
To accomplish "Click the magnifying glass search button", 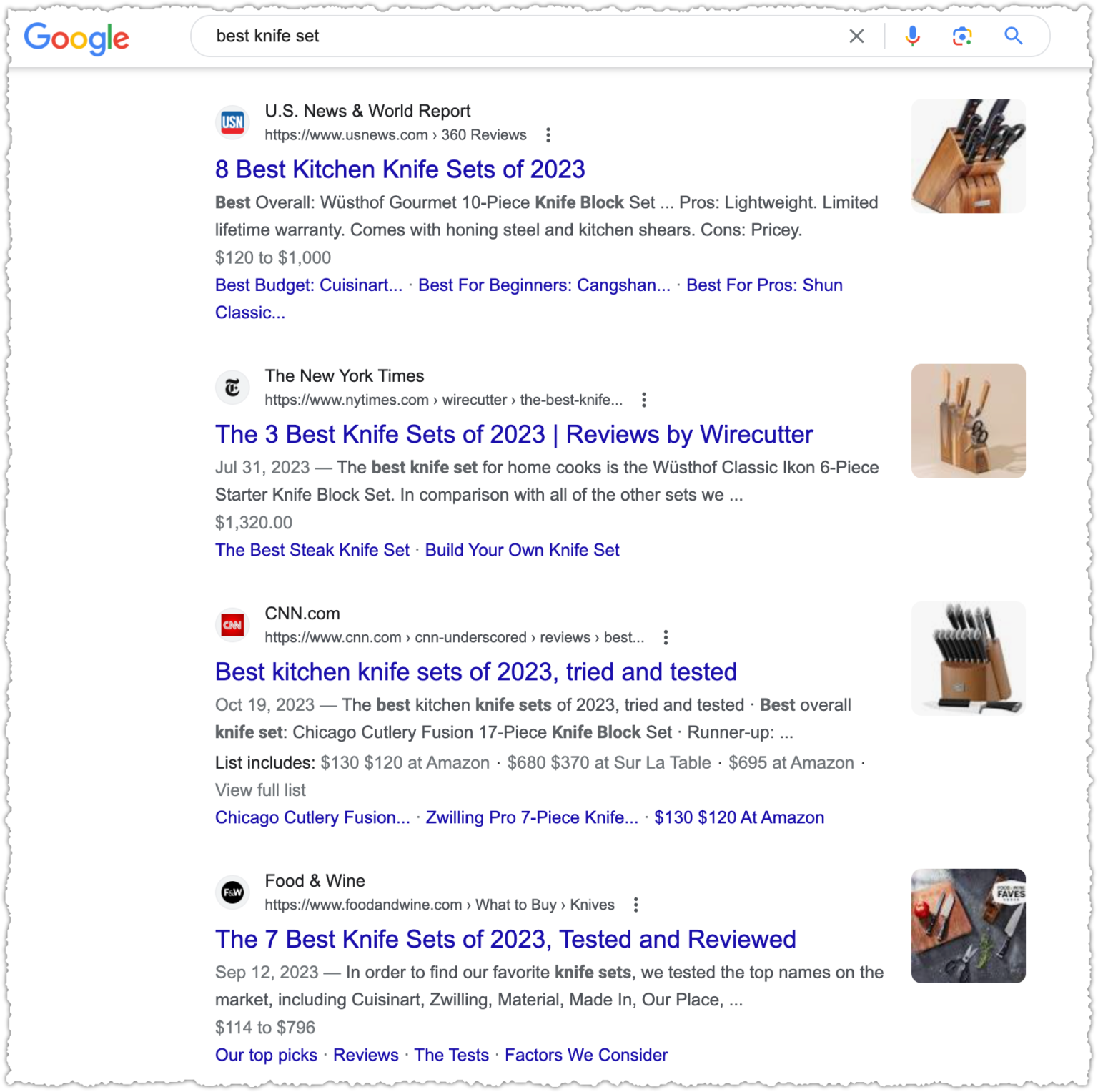I will point(1014,36).
